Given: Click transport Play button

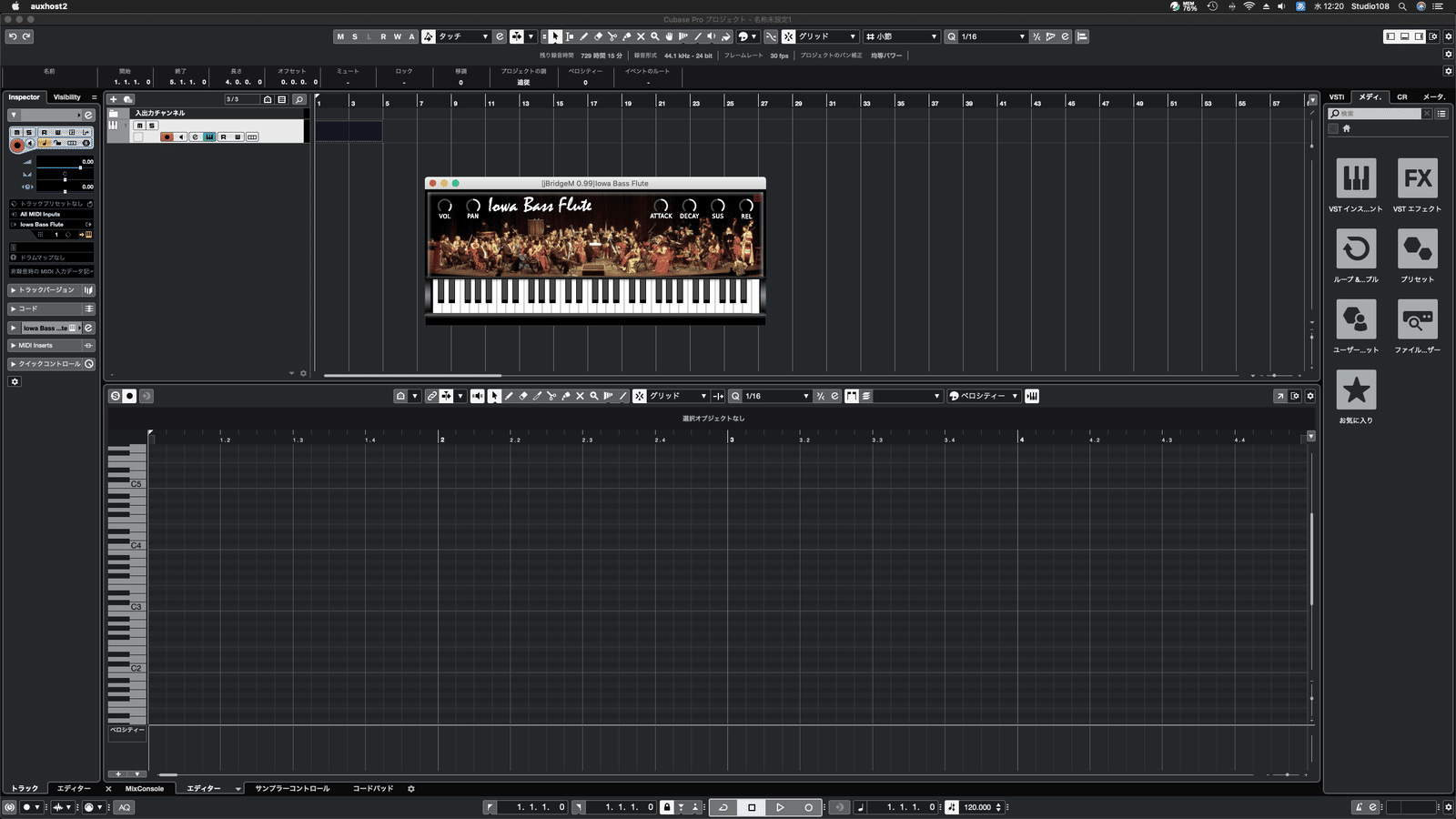Looking at the screenshot, I should pyautogui.click(x=780, y=807).
